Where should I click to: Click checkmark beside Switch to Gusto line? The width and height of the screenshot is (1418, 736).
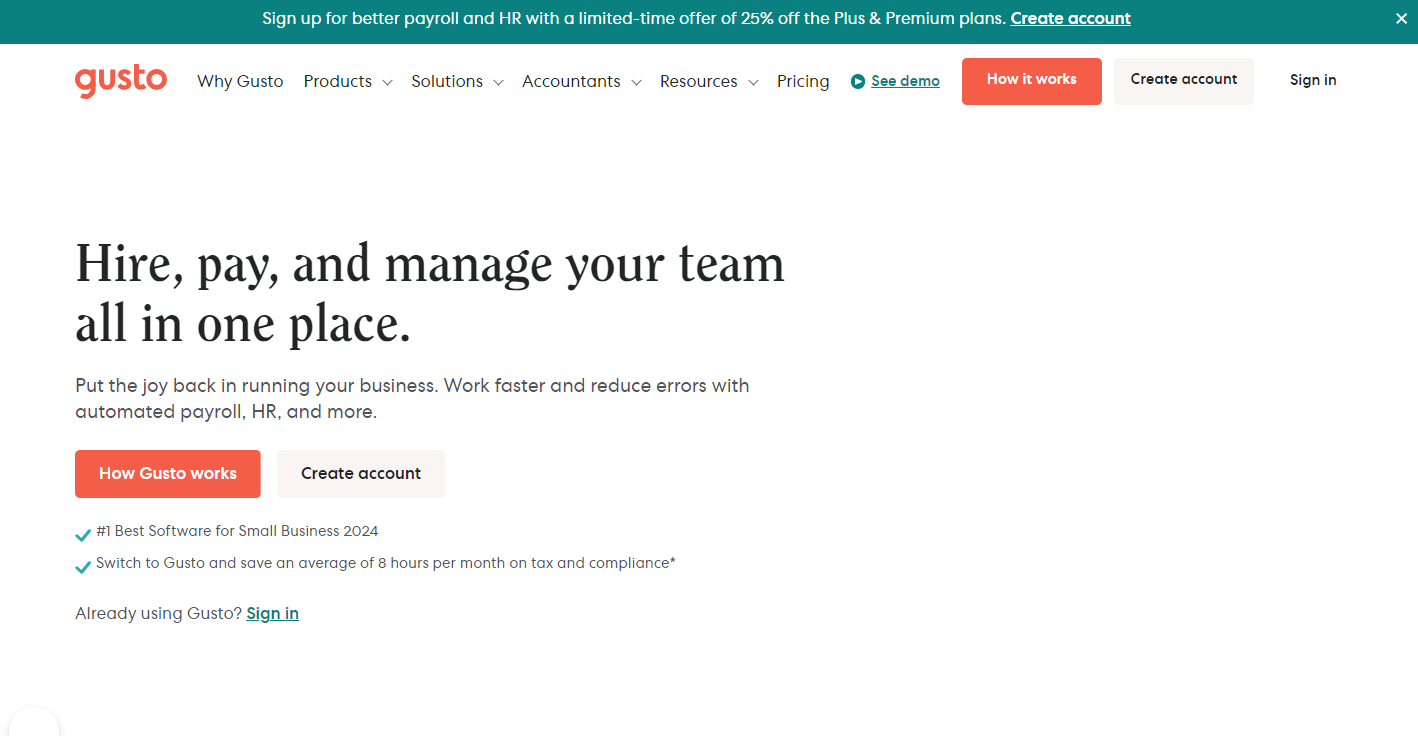point(83,567)
